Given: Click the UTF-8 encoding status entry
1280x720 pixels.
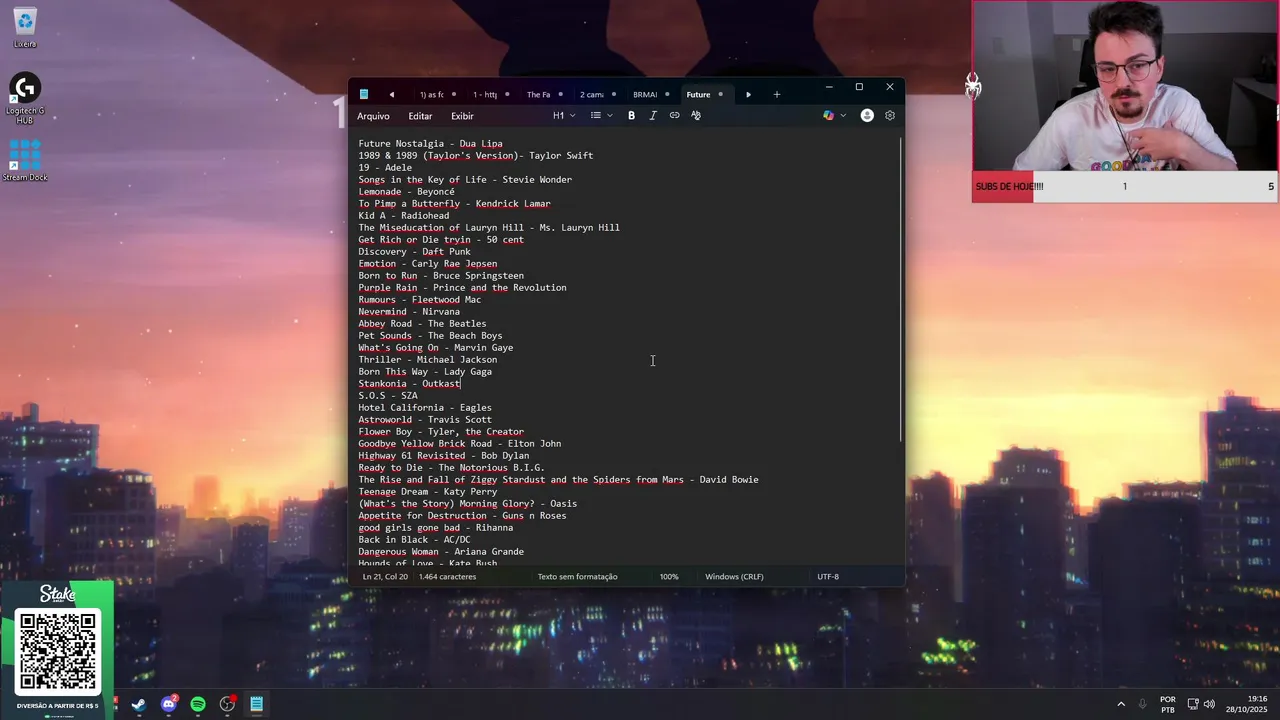Looking at the screenshot, I should point(828,577).
